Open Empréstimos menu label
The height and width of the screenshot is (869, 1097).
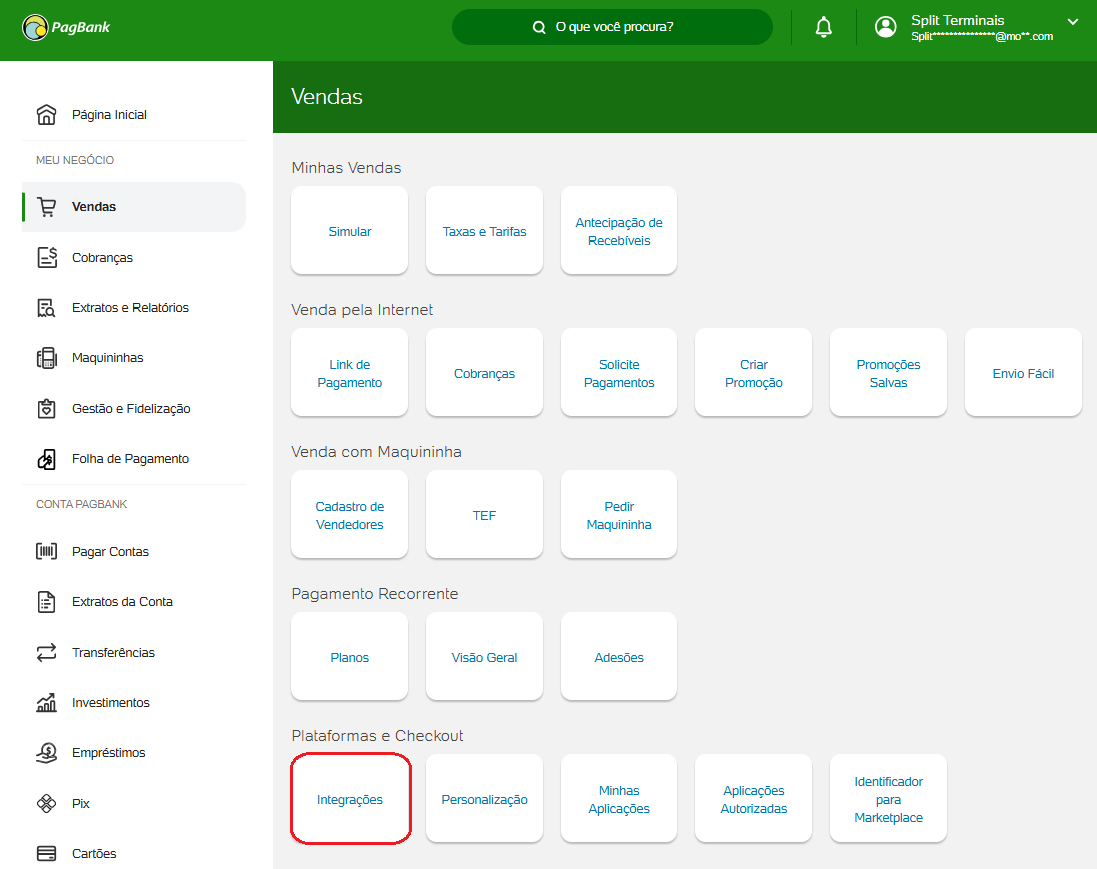tap(108, 753)
